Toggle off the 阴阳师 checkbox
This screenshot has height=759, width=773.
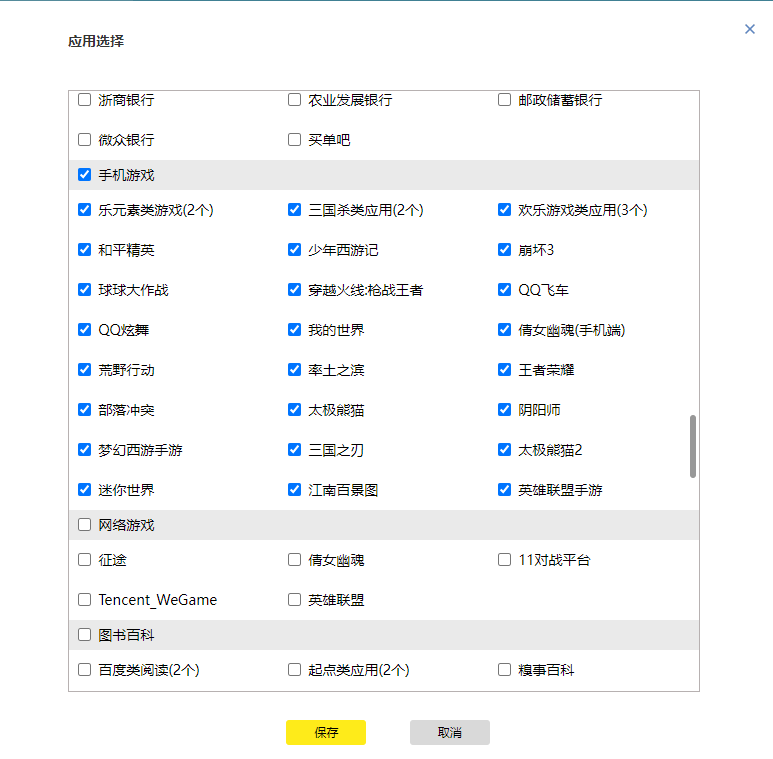tap(504, 410)
